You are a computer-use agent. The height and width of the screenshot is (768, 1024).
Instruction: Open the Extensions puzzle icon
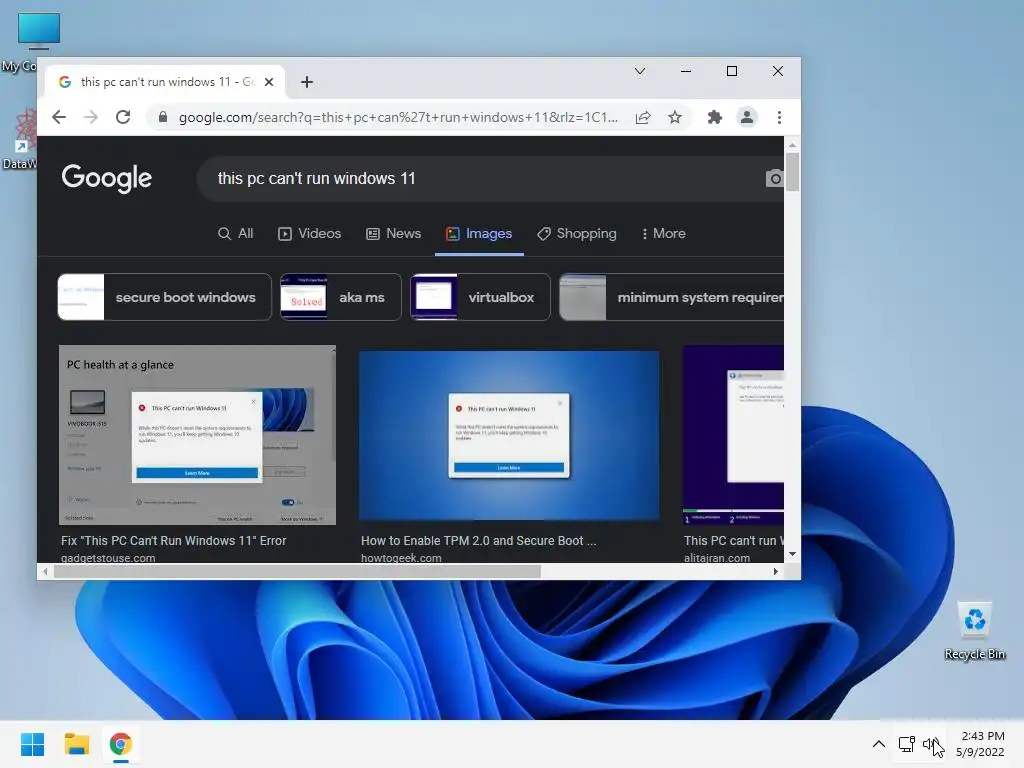pos(714,117)
